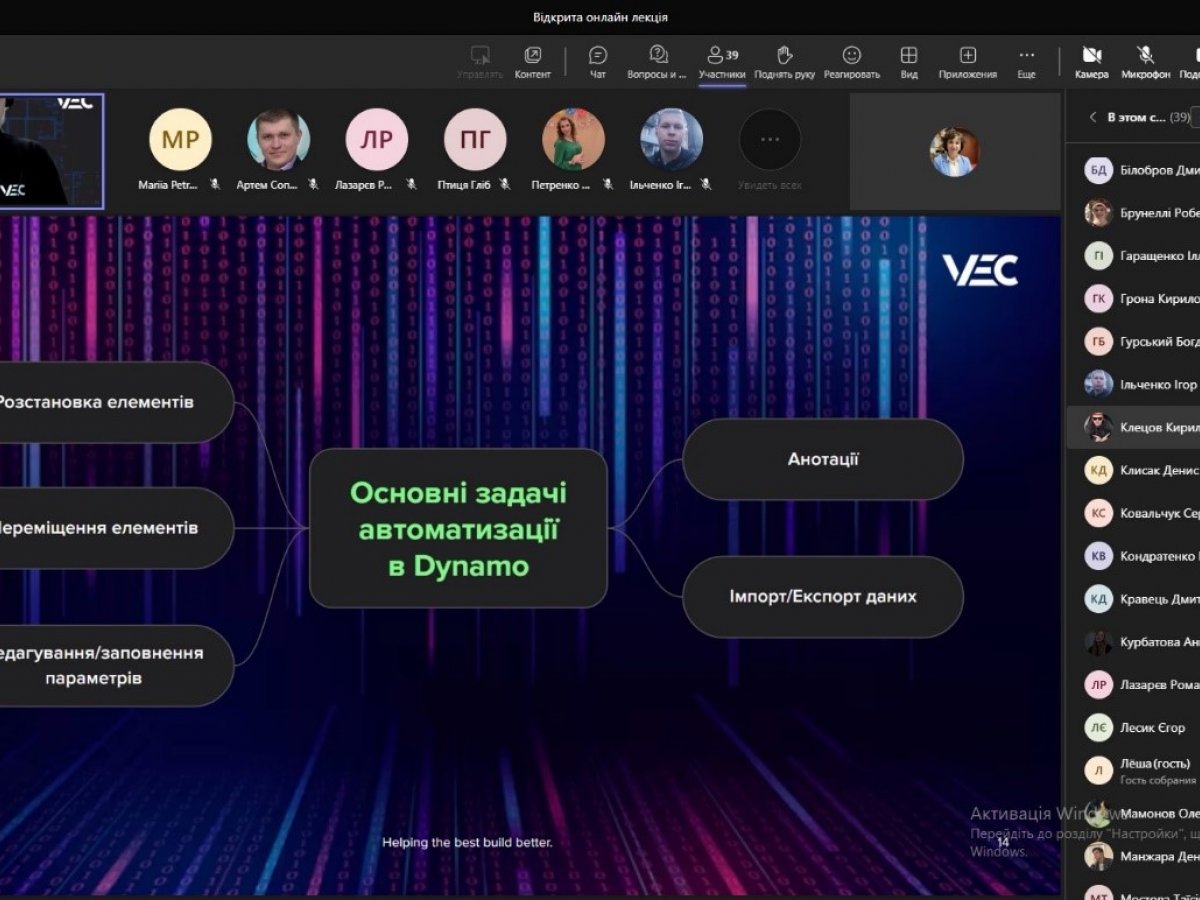Toggle the Участники participants panel

(722, 62)
